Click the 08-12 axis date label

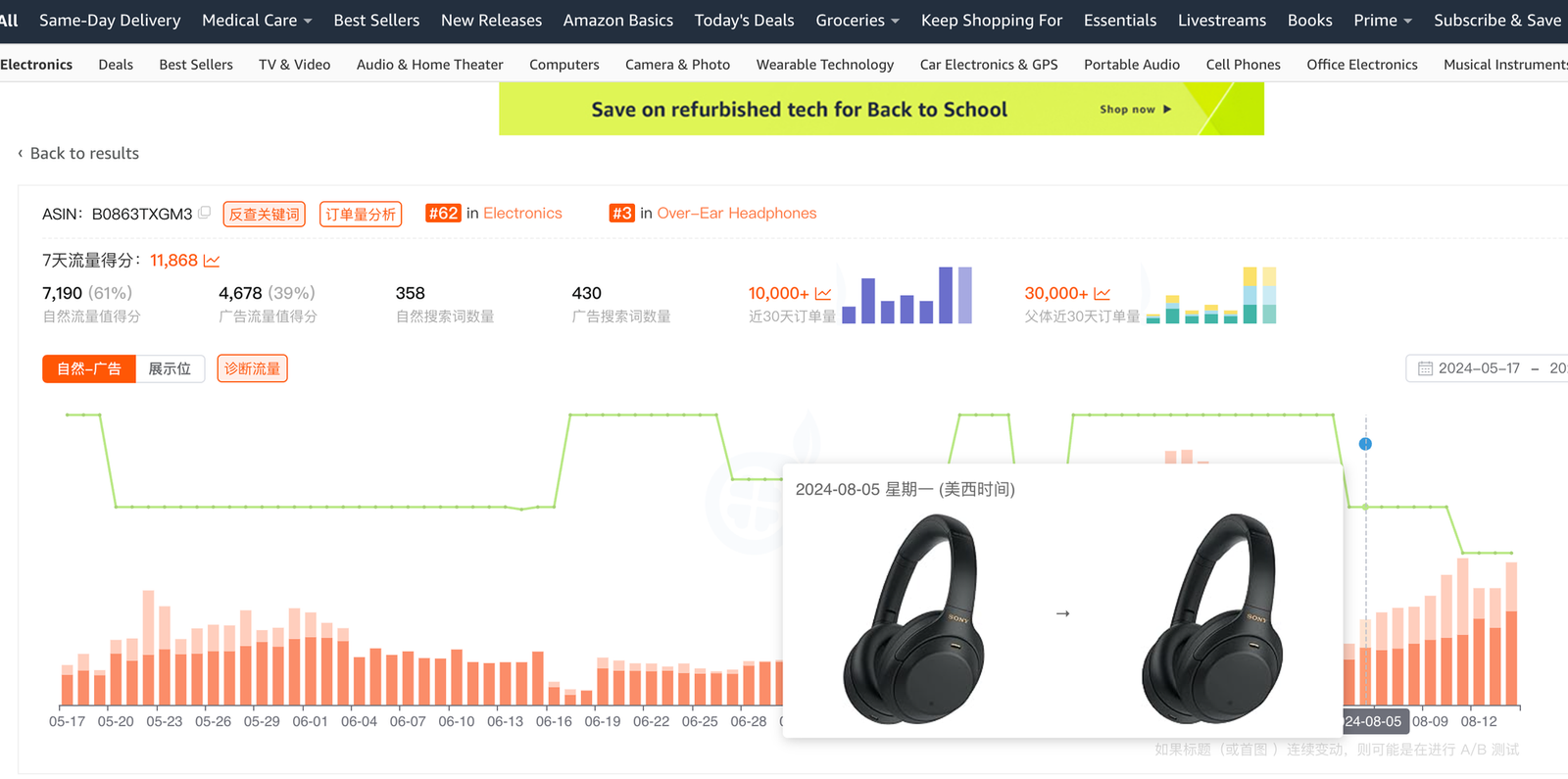point(1479,721)
